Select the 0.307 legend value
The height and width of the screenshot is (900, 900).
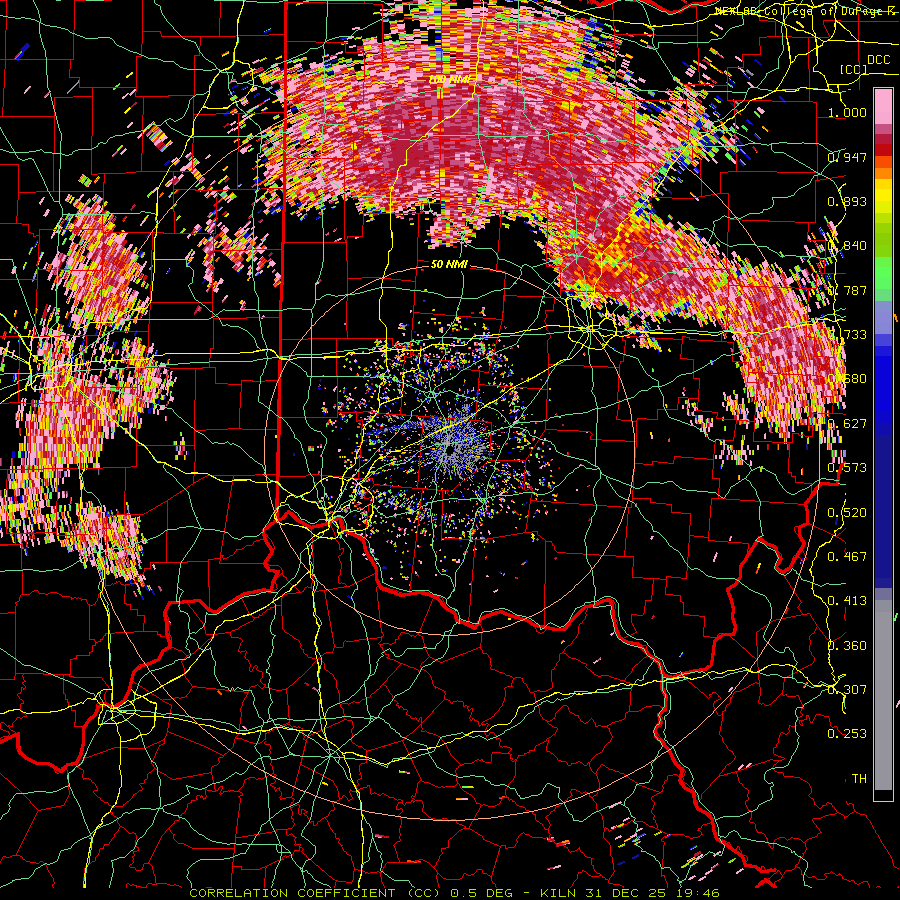coord(847,690)
